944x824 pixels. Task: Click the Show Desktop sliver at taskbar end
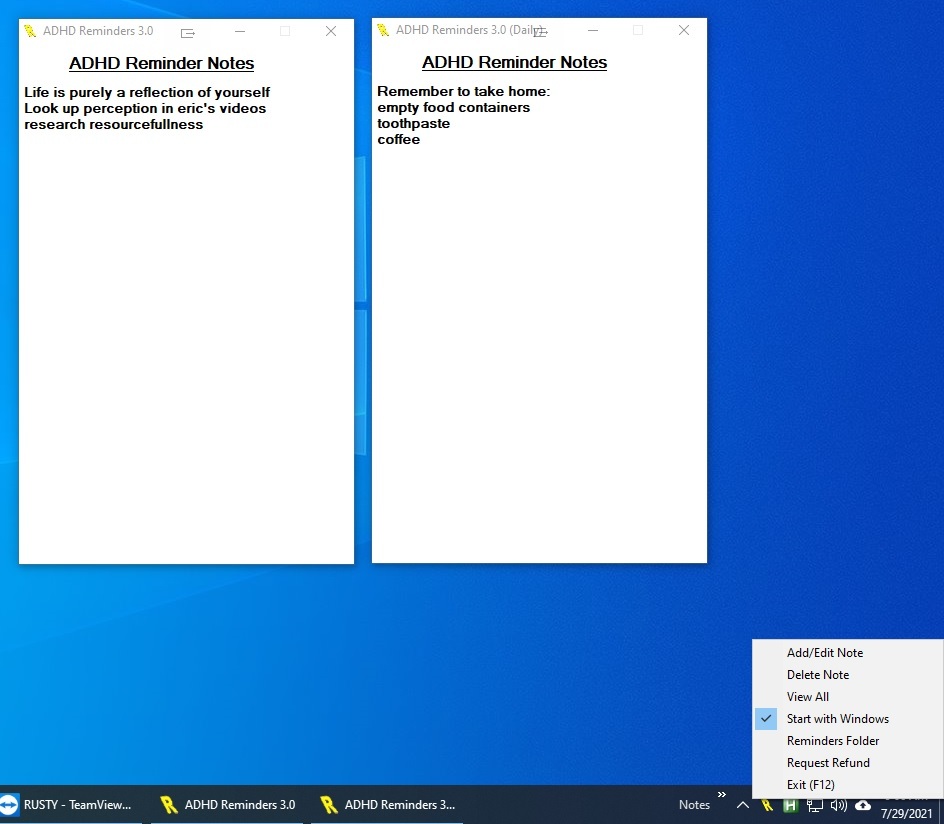click(941, 805)
